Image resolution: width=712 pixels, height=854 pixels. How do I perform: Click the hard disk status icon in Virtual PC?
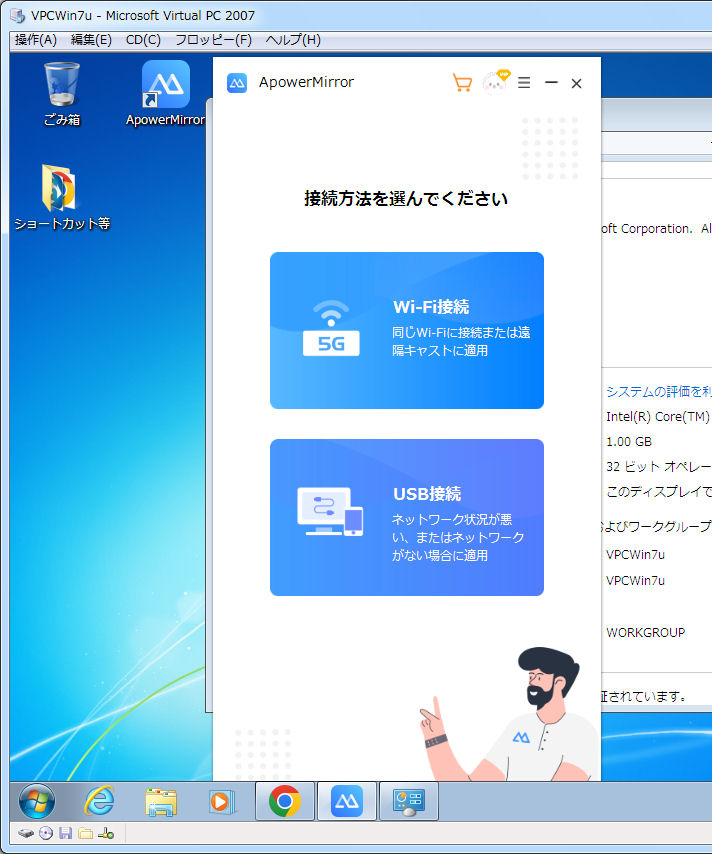pos(26,833)
